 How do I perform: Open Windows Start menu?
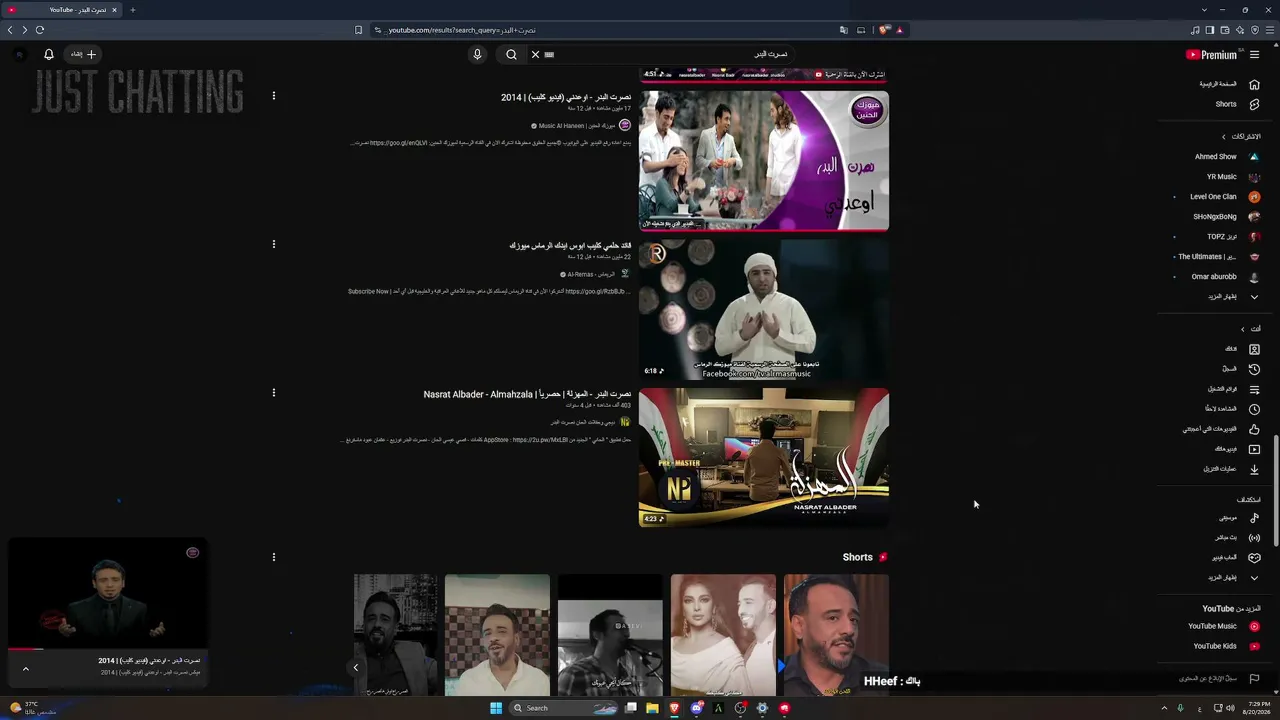495,708
